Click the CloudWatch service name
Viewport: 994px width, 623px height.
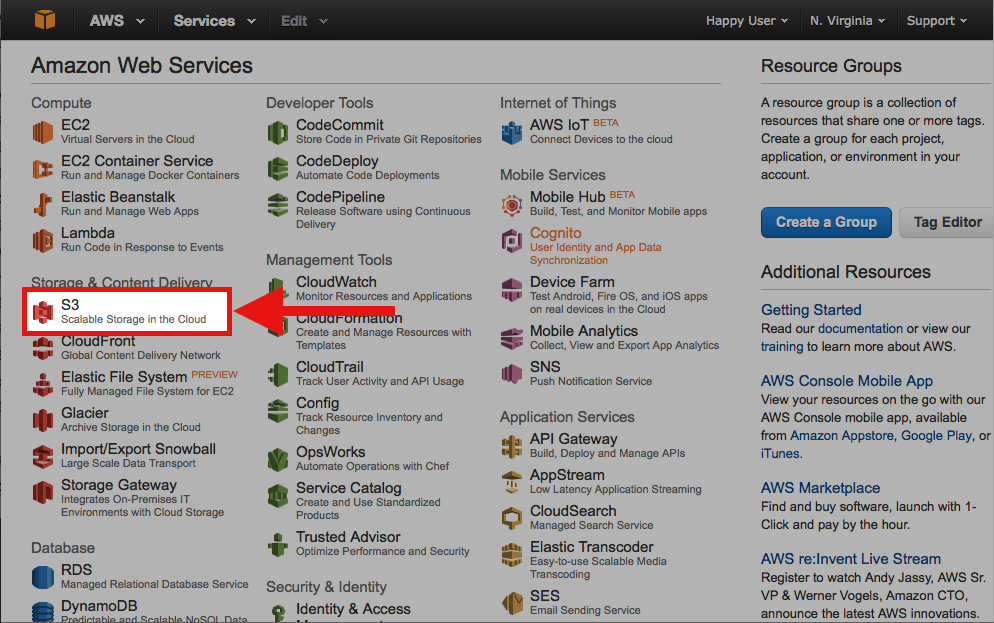click(x=336, y=282)
